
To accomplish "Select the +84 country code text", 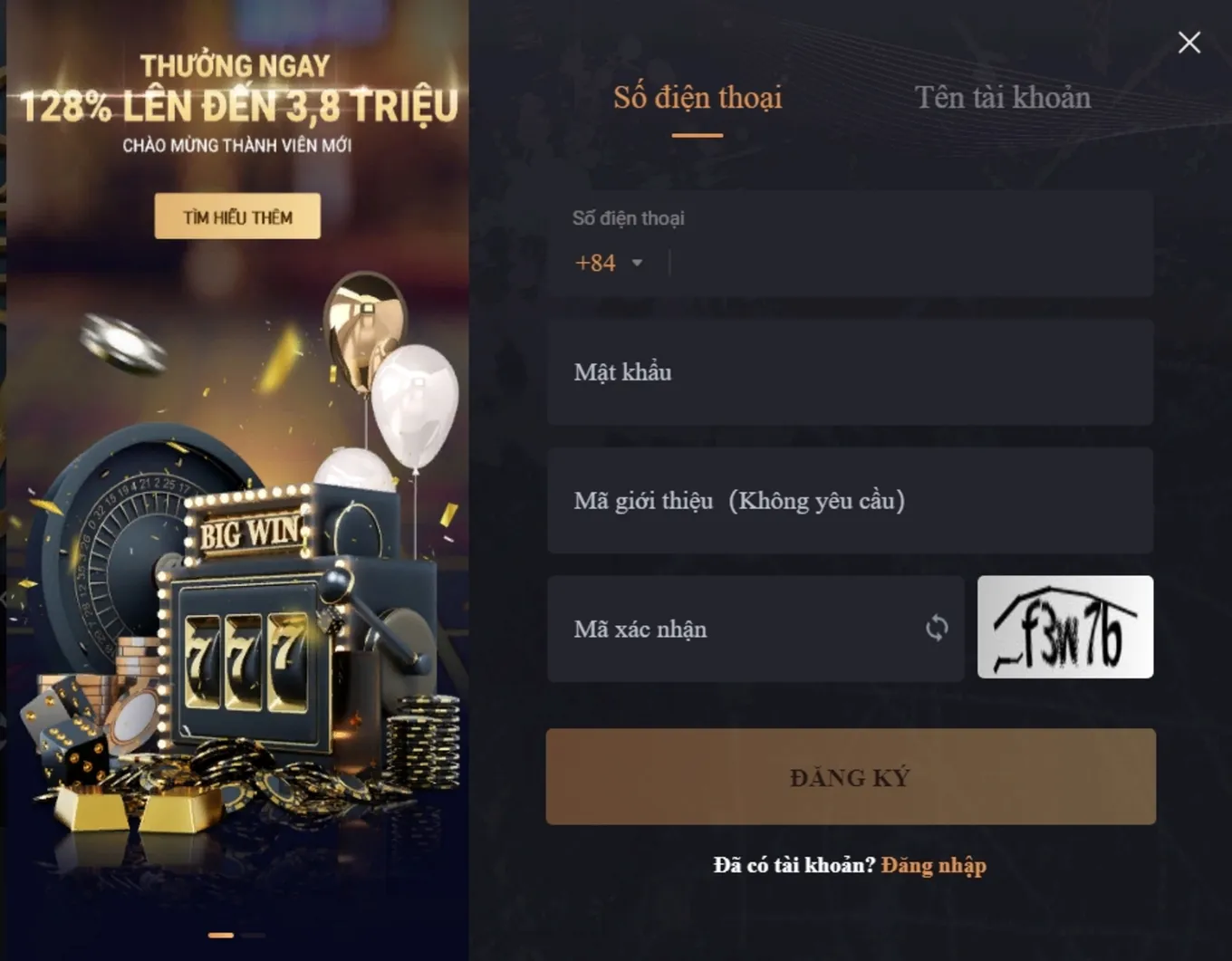I will point(595,263).
